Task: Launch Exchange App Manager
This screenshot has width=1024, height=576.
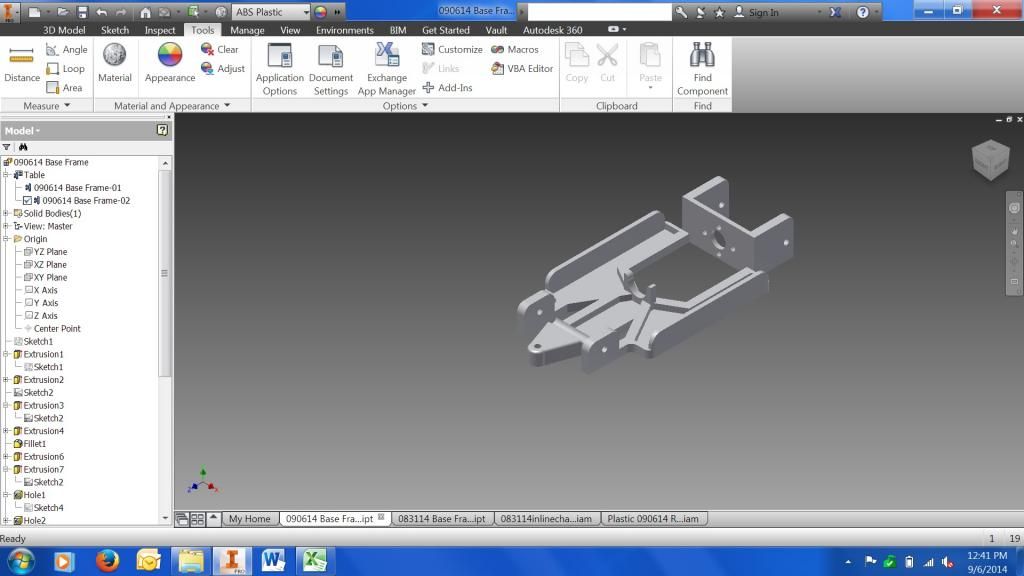Action: (387, 70)
